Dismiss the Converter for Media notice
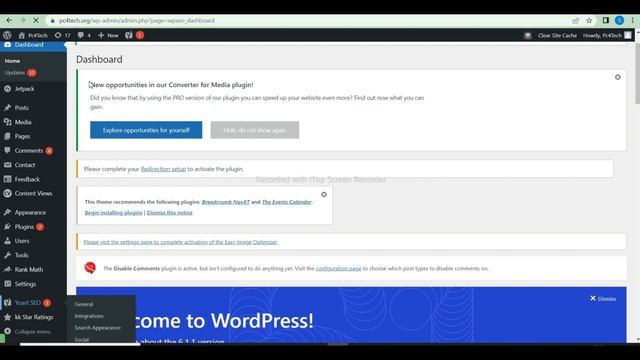The width and height of the screenshot is (640, 360). click(618, 77)
